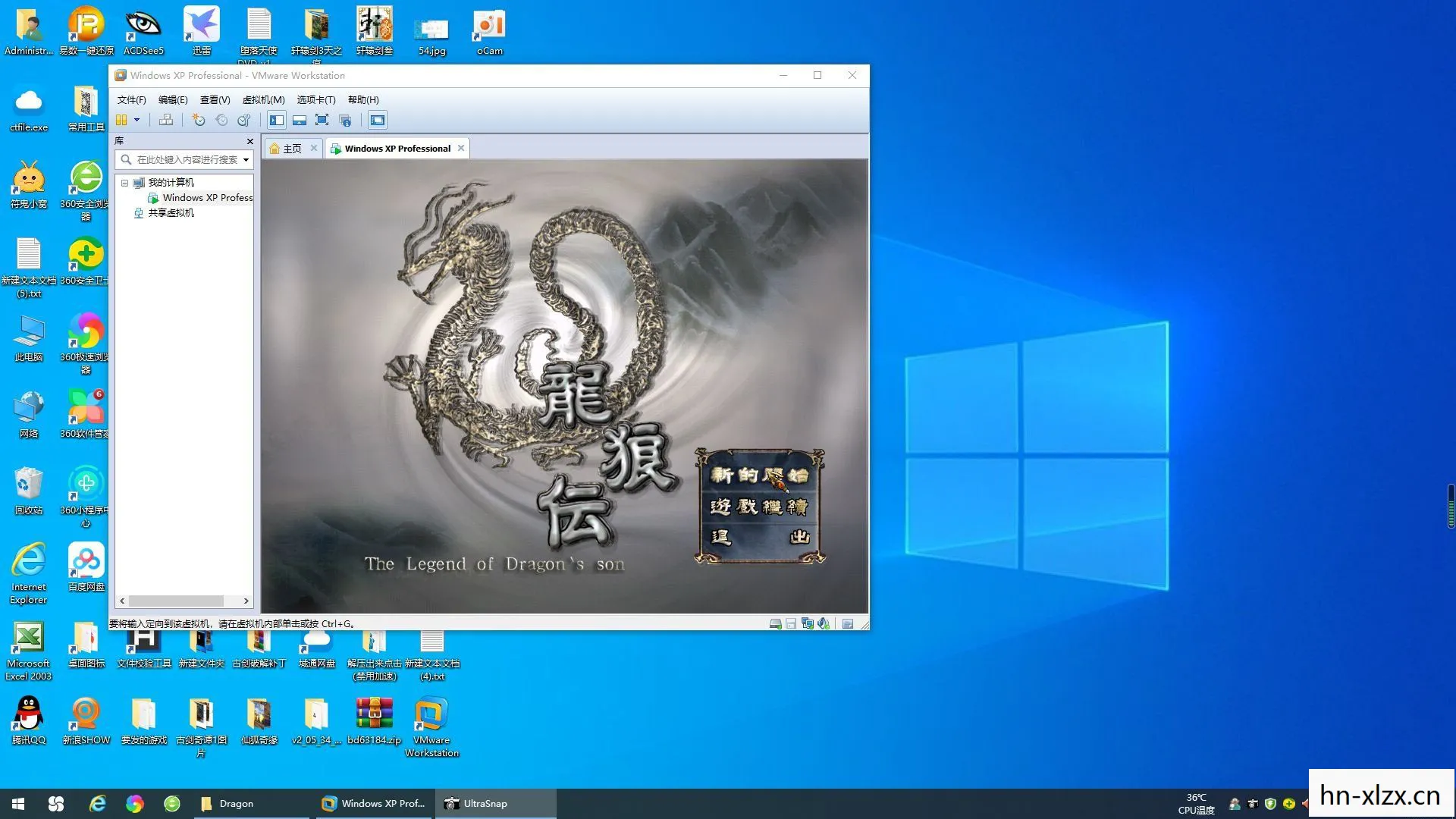This screenshot has width=1456, height=819.
Task: Select the VMware Workstation desktop shortcut
Action: (431, 726)
